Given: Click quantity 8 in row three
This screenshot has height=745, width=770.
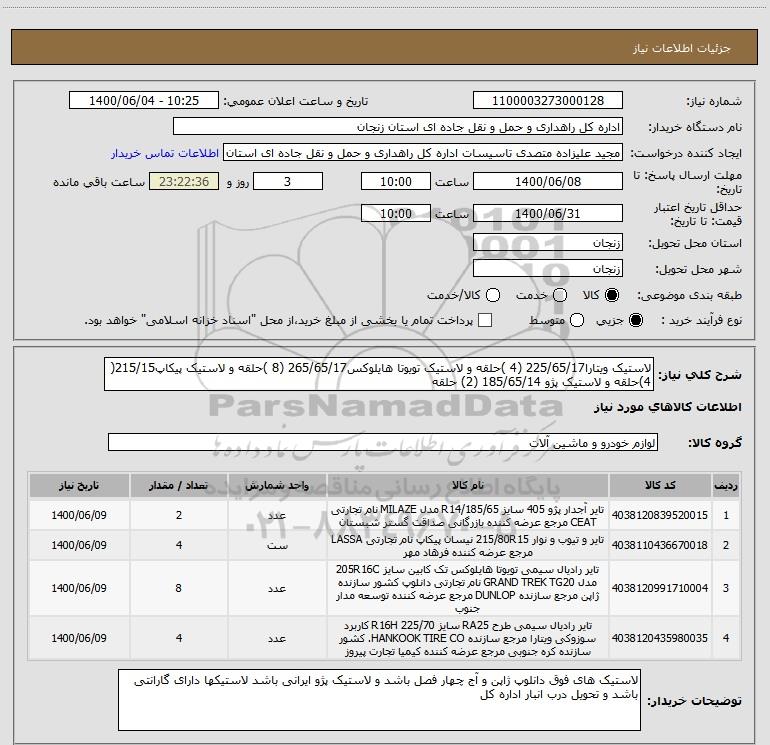Looking at the screenshot, I should click(179, 588).
